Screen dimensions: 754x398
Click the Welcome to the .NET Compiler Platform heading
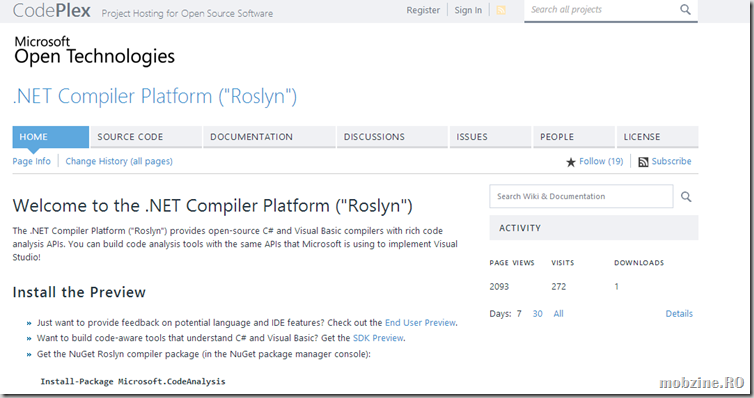(213, 206)
